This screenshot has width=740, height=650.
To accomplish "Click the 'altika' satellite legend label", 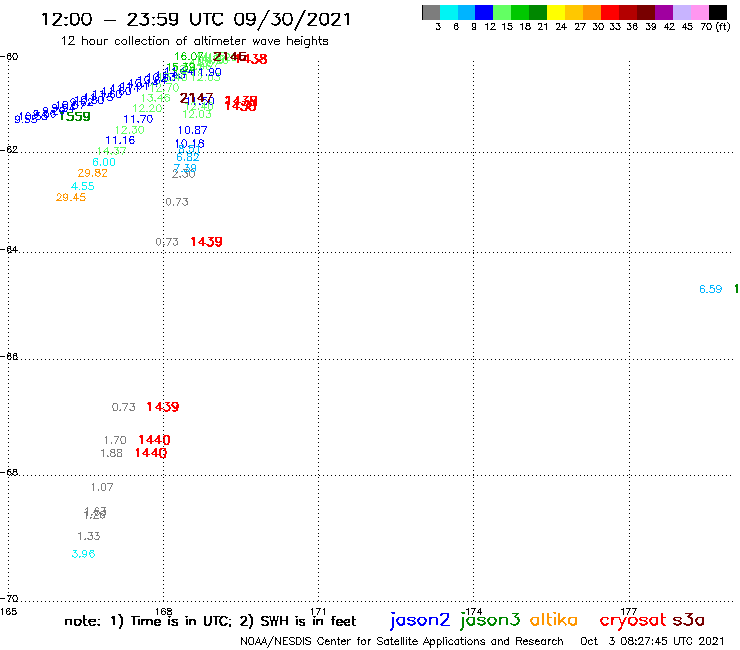I will click(554, 619).
